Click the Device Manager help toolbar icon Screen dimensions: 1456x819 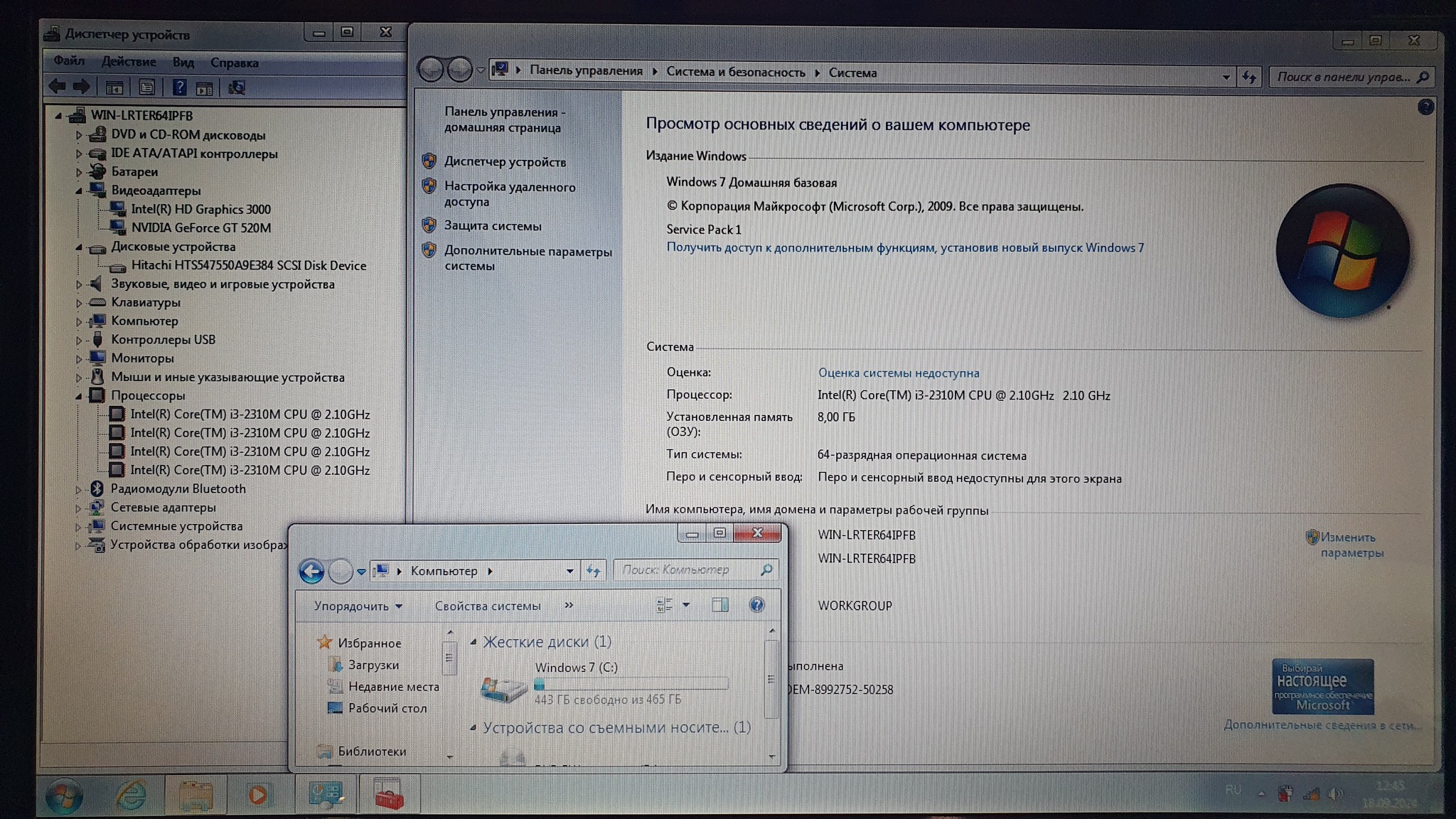tap(179, 87)
